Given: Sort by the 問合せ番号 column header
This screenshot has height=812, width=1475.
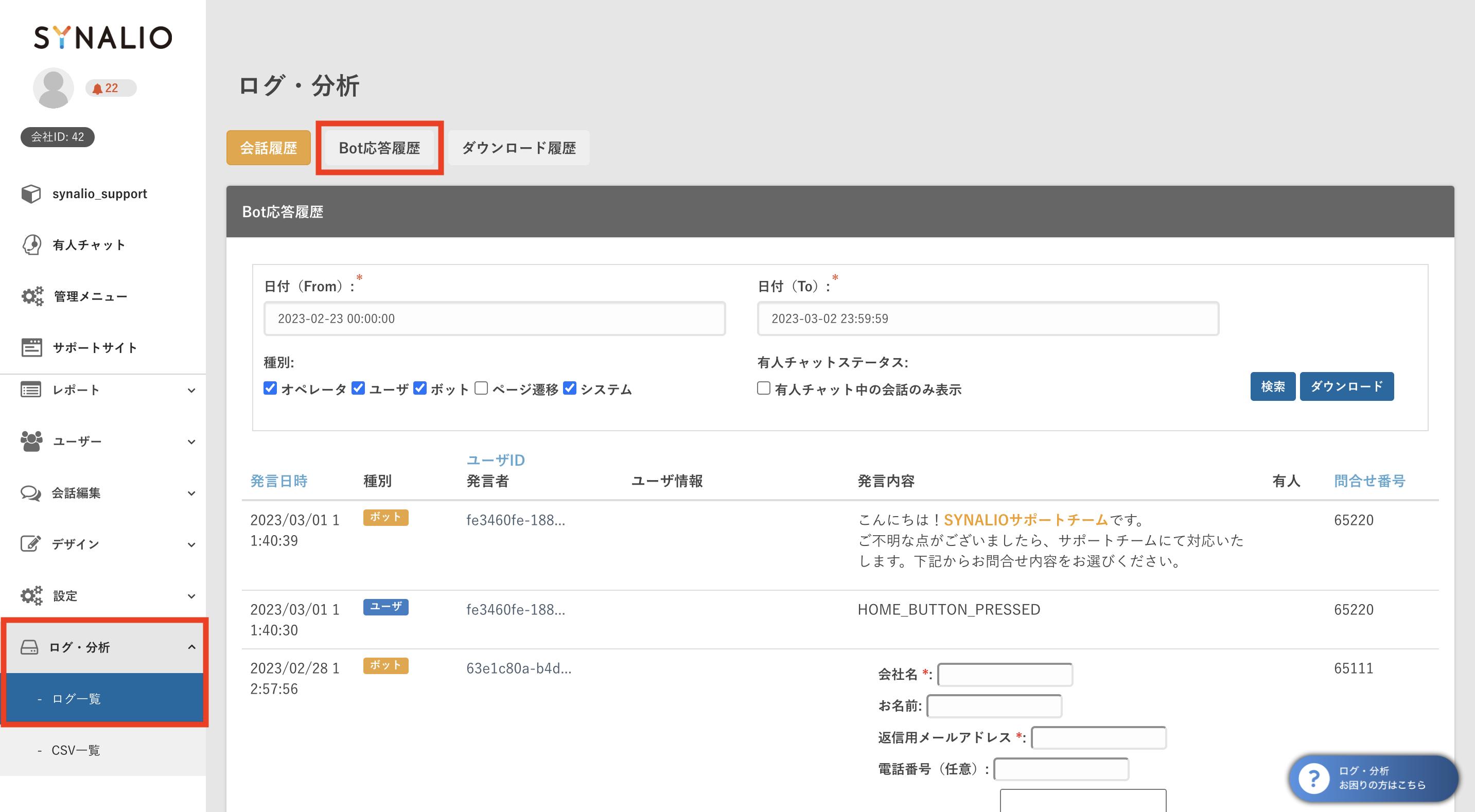Looking at the screenshot, I should point(1369,481).
